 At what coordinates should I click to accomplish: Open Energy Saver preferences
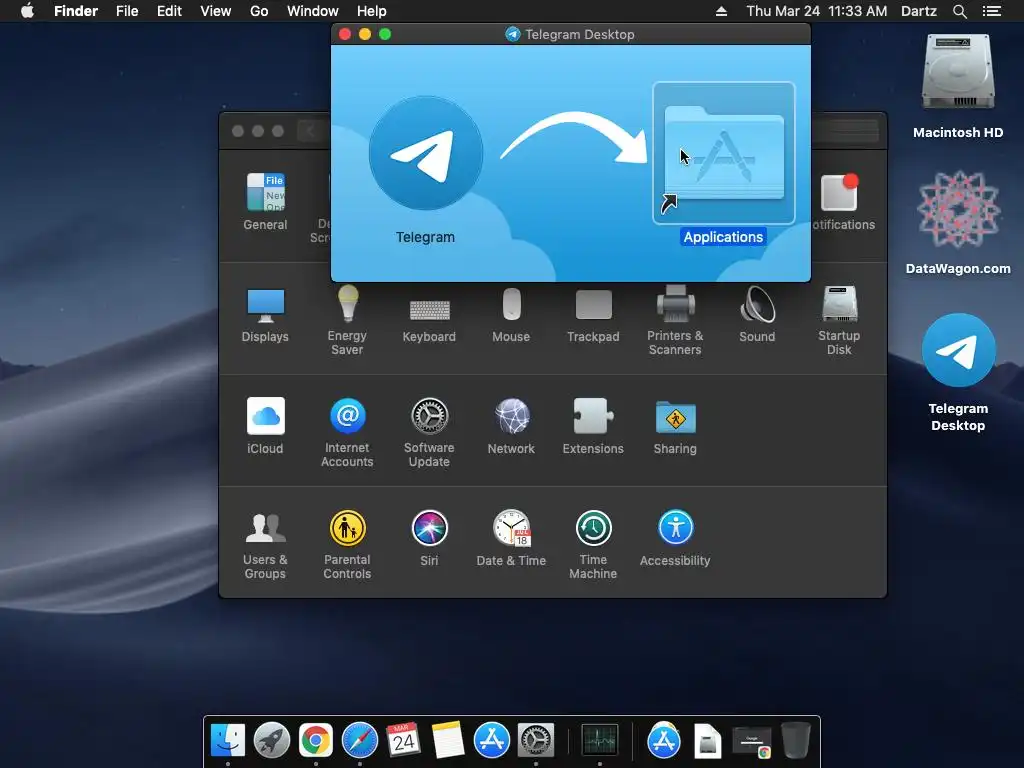347,320
